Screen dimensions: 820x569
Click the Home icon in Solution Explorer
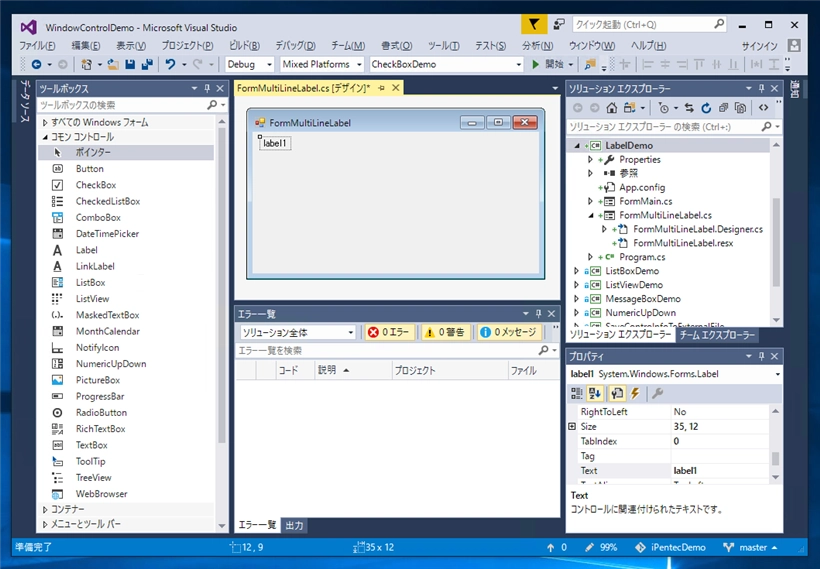click(x=612, y=108)
